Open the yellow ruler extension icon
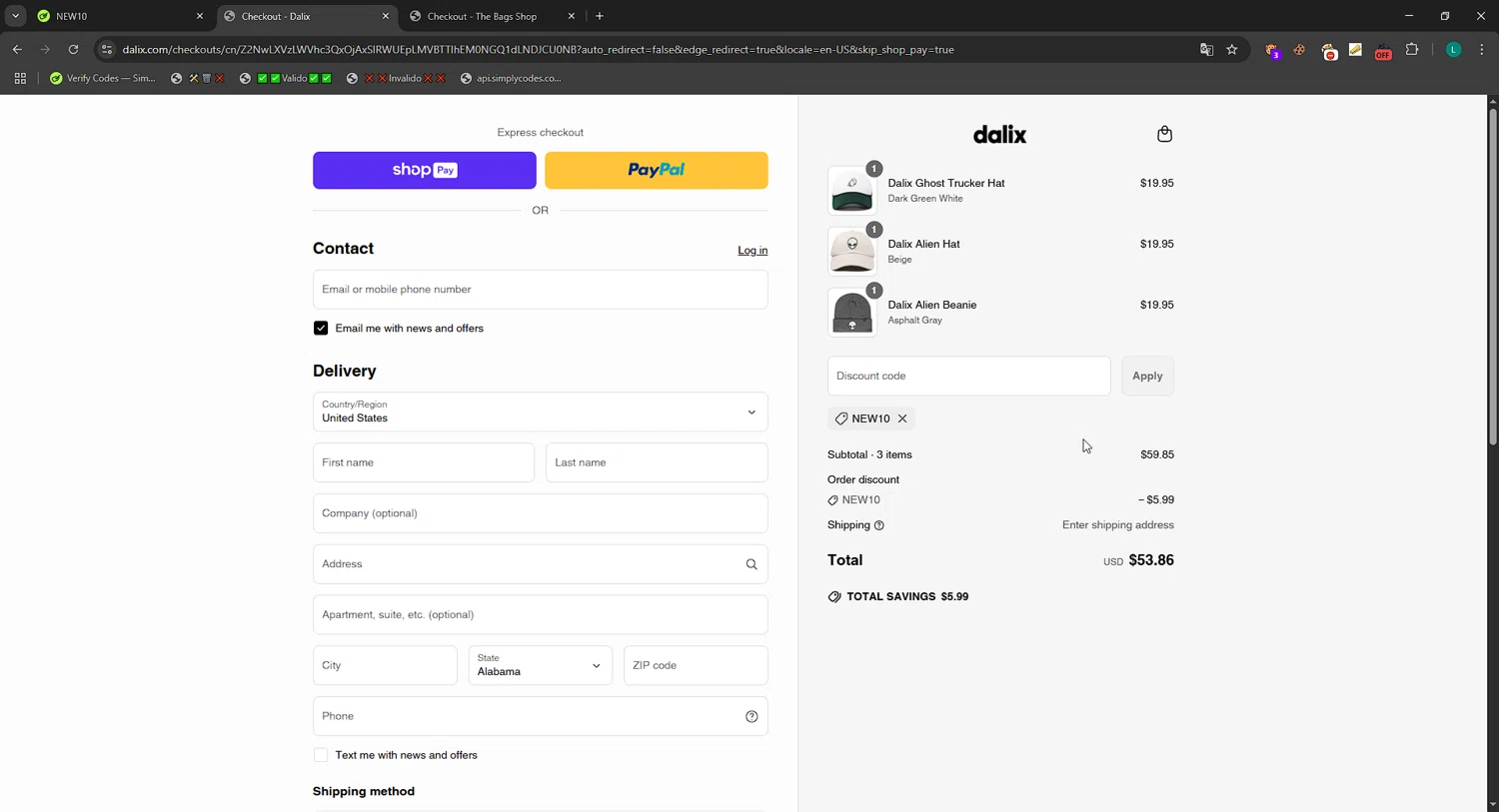Viewport: 1499px width, 812px height. [1355, 49]
